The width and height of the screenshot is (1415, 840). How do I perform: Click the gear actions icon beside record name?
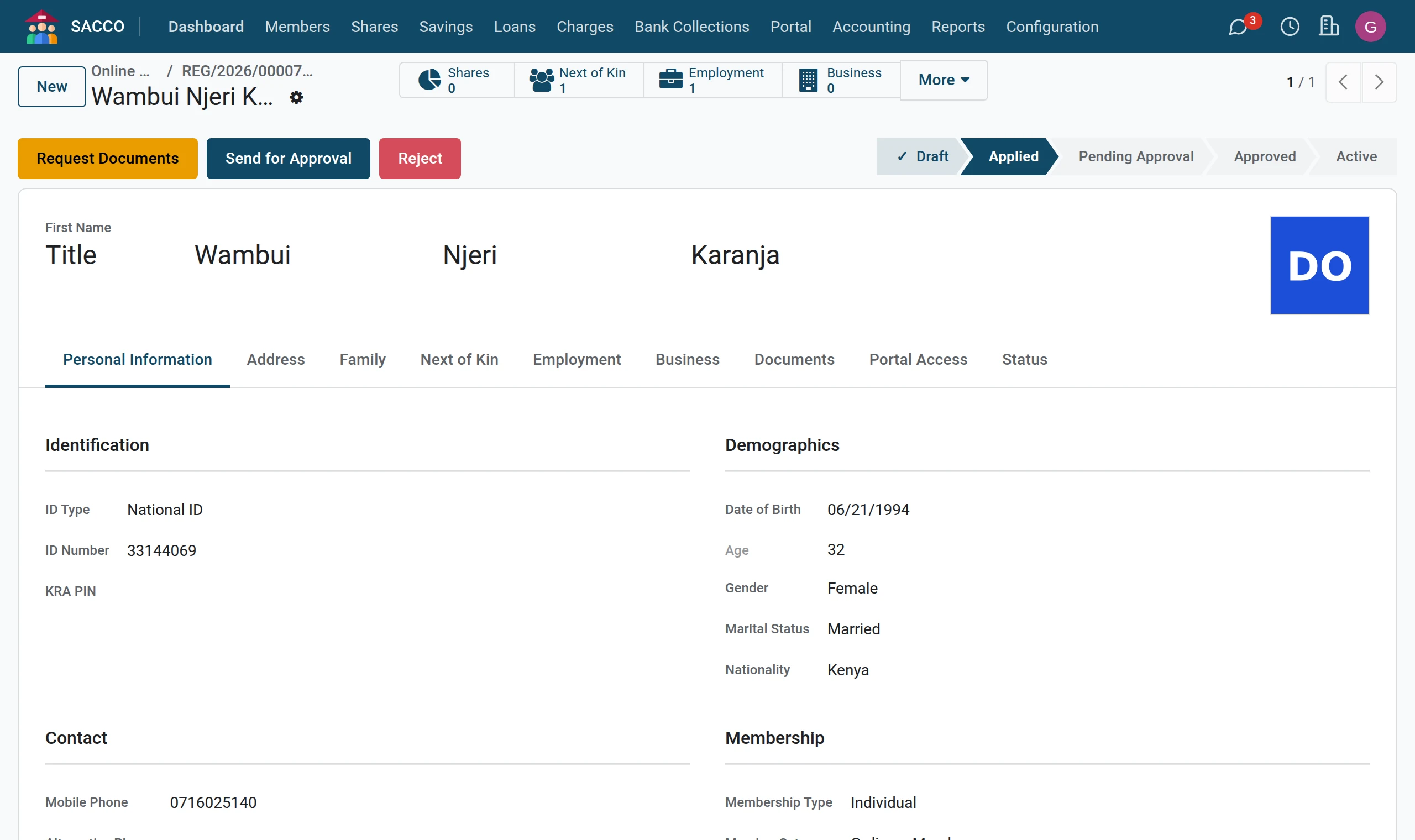[296, 97]
